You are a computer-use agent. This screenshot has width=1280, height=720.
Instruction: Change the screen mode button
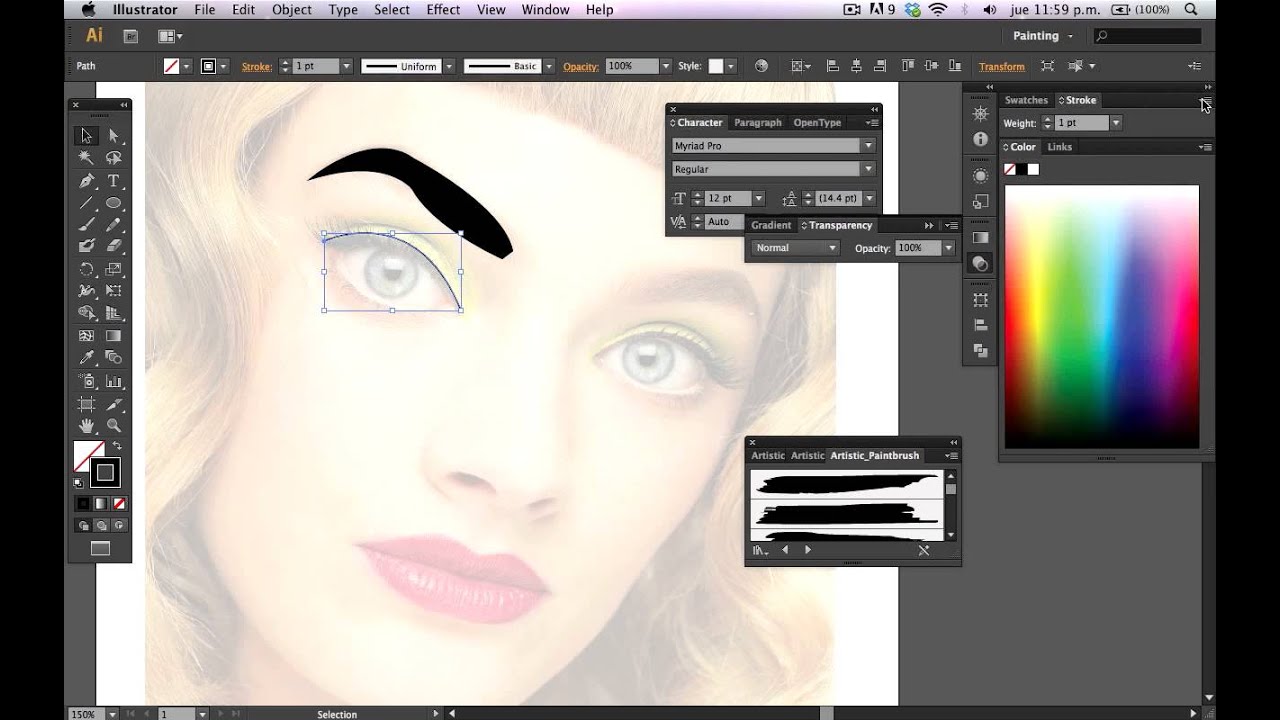pos(100,548)
